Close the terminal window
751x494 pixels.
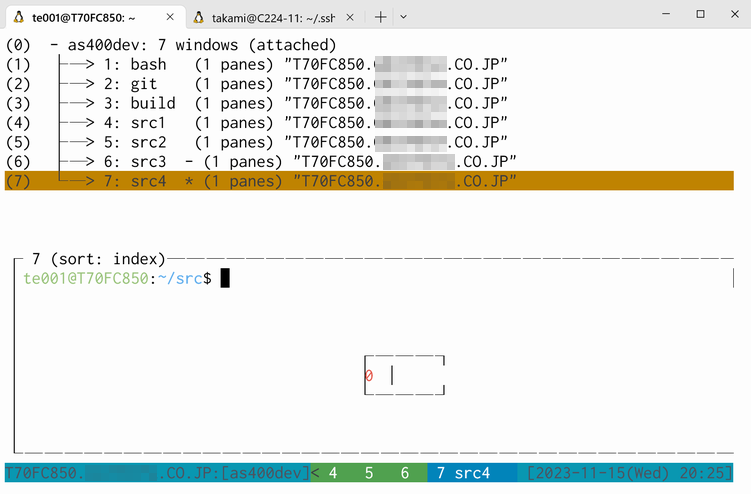735,14
